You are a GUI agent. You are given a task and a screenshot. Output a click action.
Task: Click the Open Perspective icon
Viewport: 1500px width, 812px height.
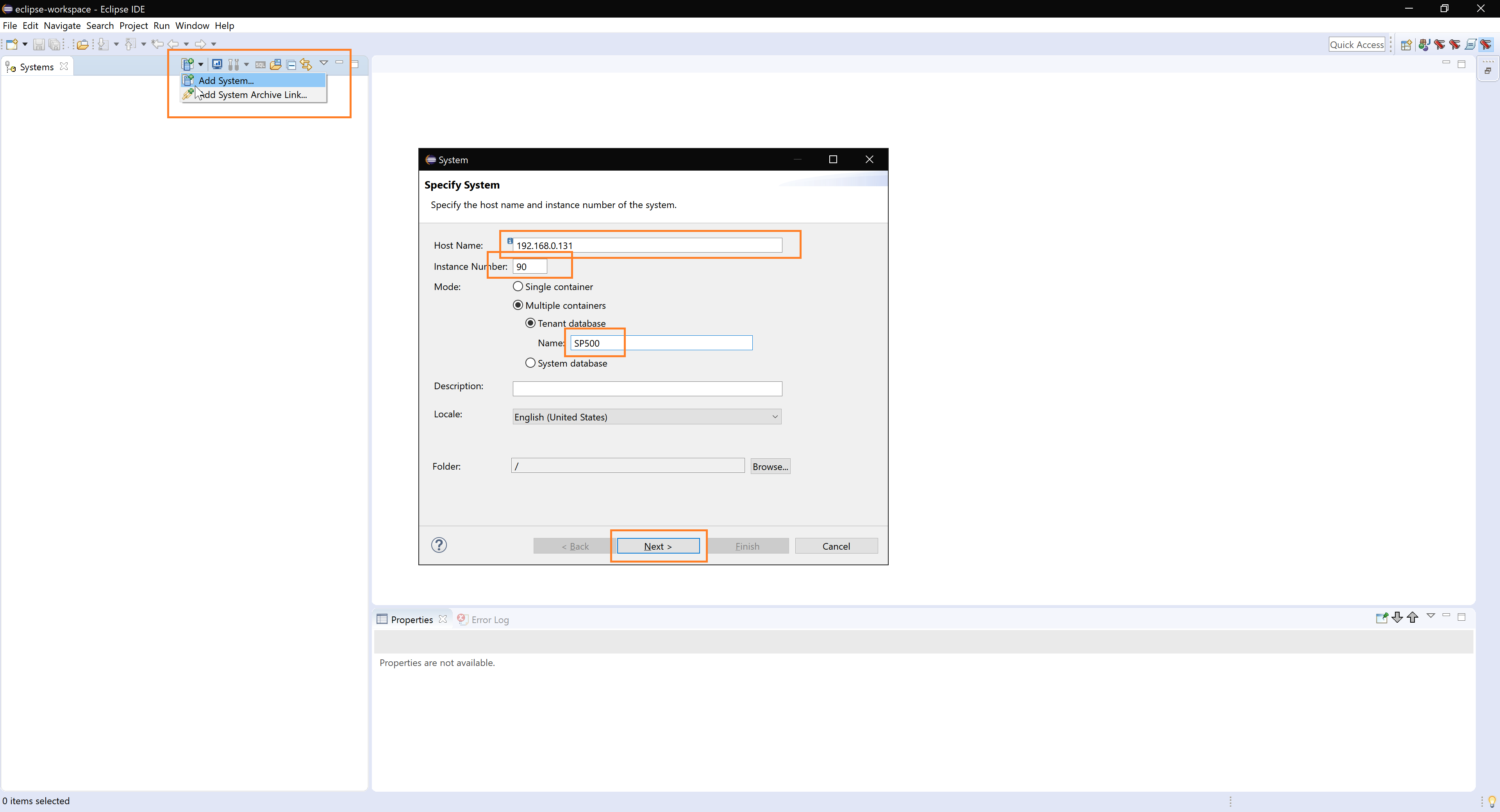tap(1406, 45)
